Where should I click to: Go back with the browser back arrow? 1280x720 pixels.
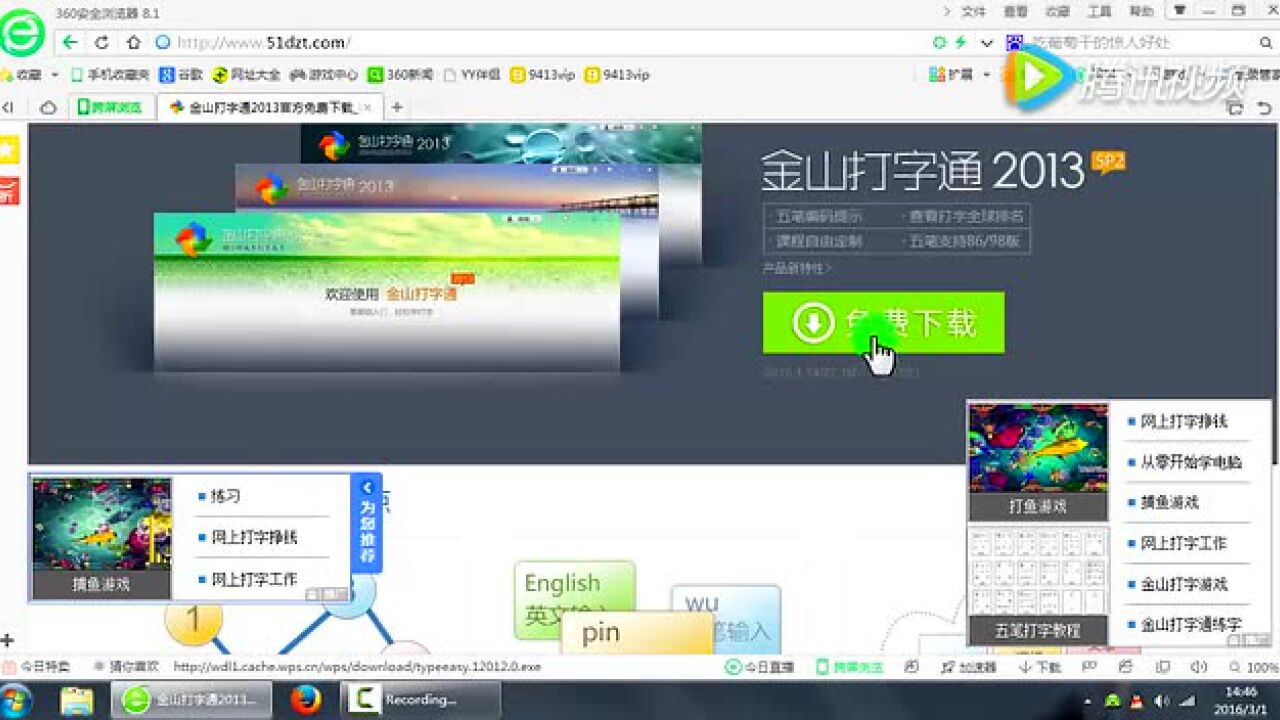69,42
